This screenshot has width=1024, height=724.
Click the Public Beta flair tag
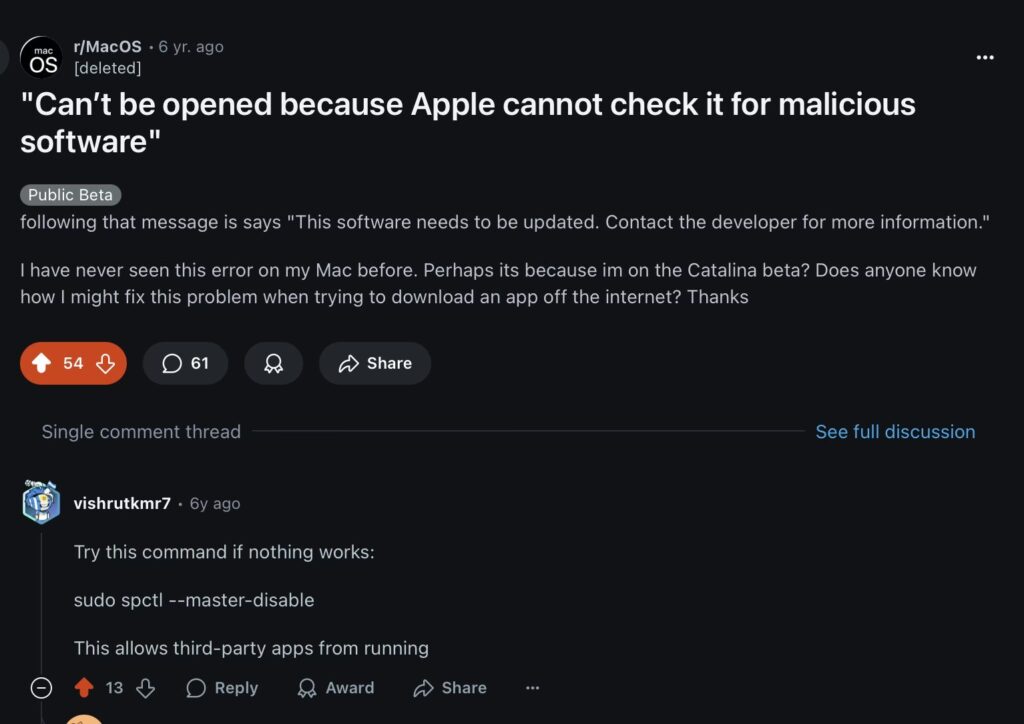point(70,195)
